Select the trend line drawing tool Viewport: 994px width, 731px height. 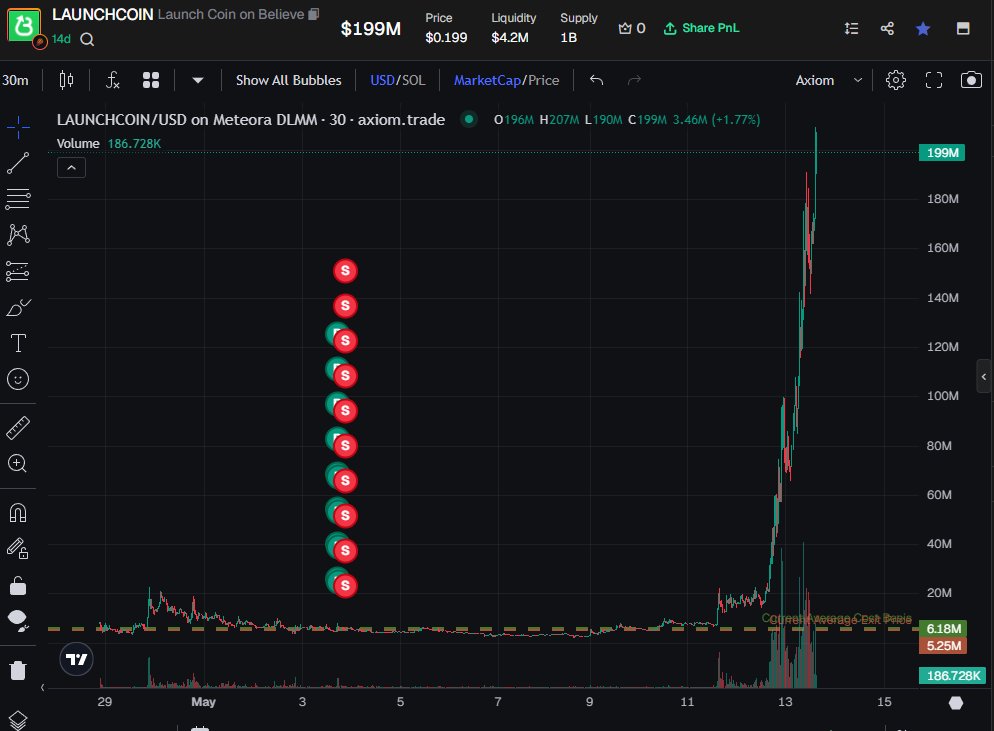18,163
